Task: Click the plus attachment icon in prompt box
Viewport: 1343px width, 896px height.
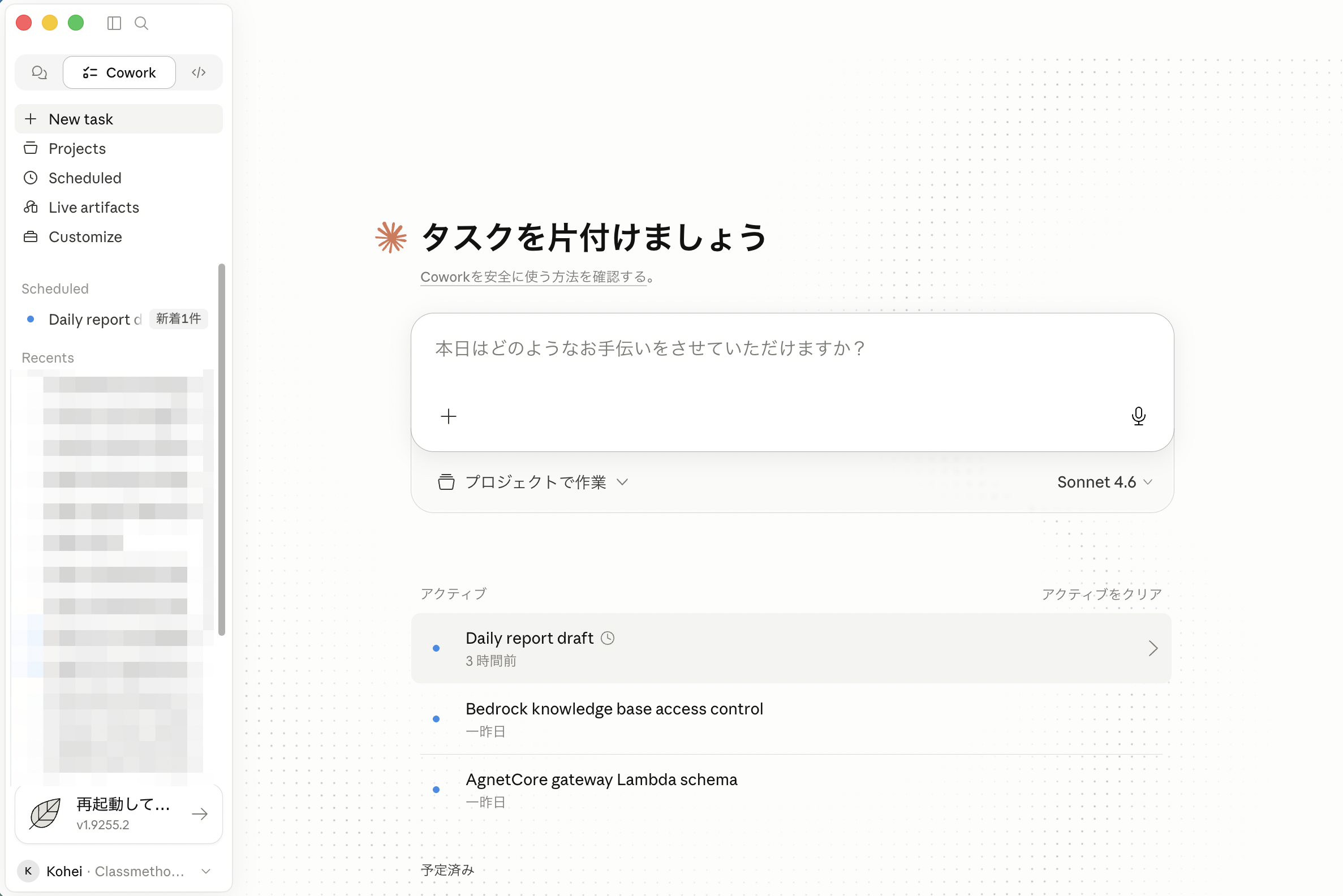Action: 449,416
